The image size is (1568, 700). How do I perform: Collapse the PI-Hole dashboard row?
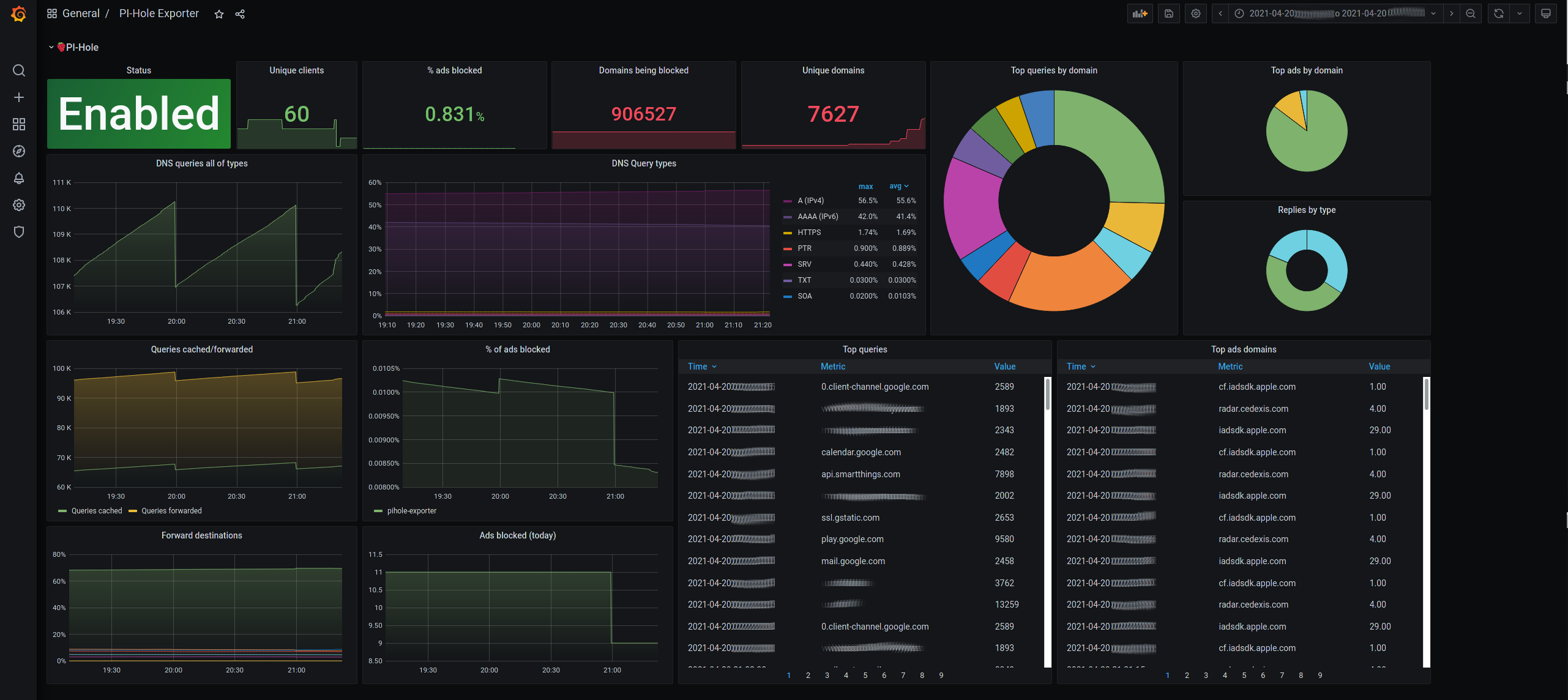(51, 47)
